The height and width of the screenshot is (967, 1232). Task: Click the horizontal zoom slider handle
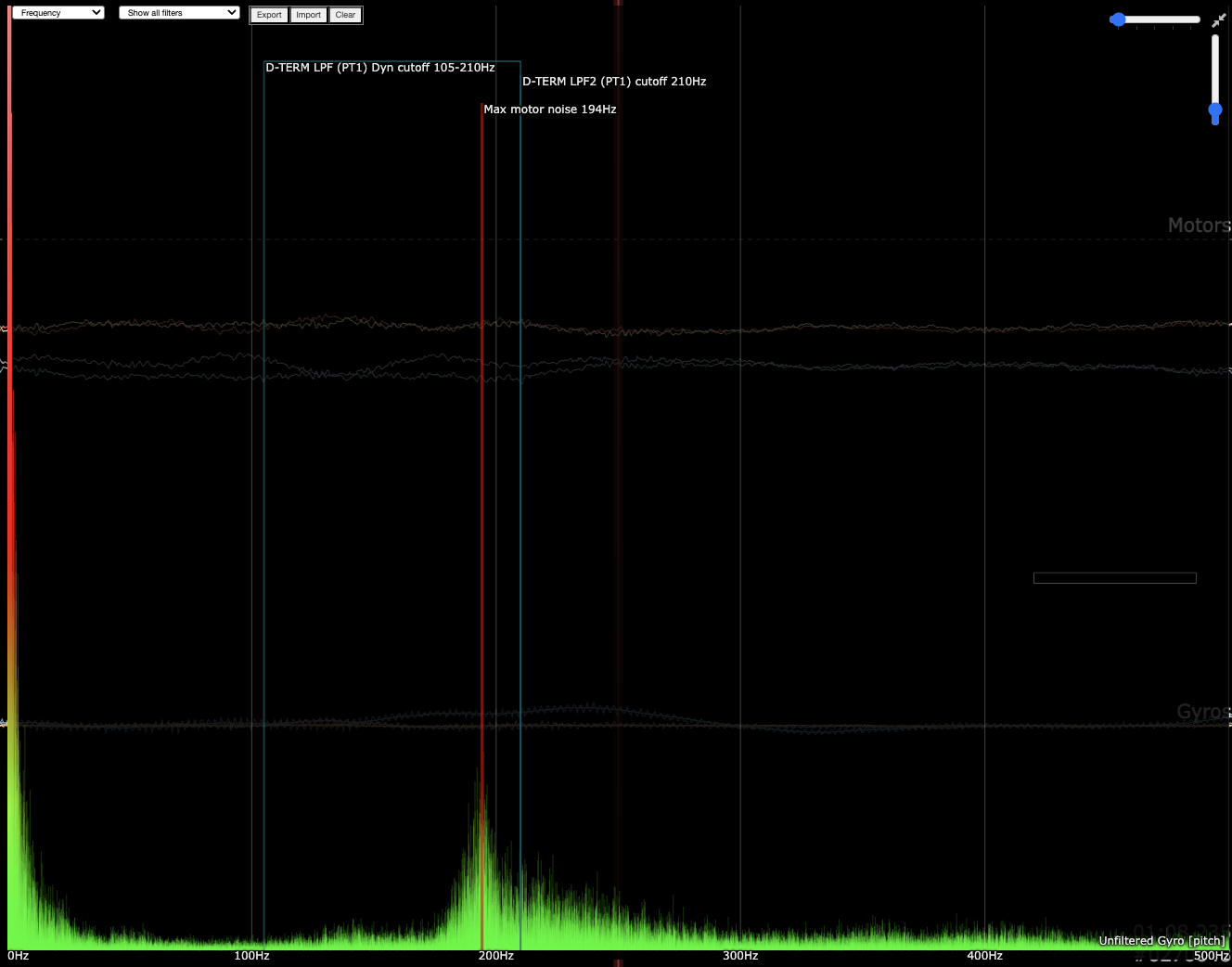(x=1118, y=19)
